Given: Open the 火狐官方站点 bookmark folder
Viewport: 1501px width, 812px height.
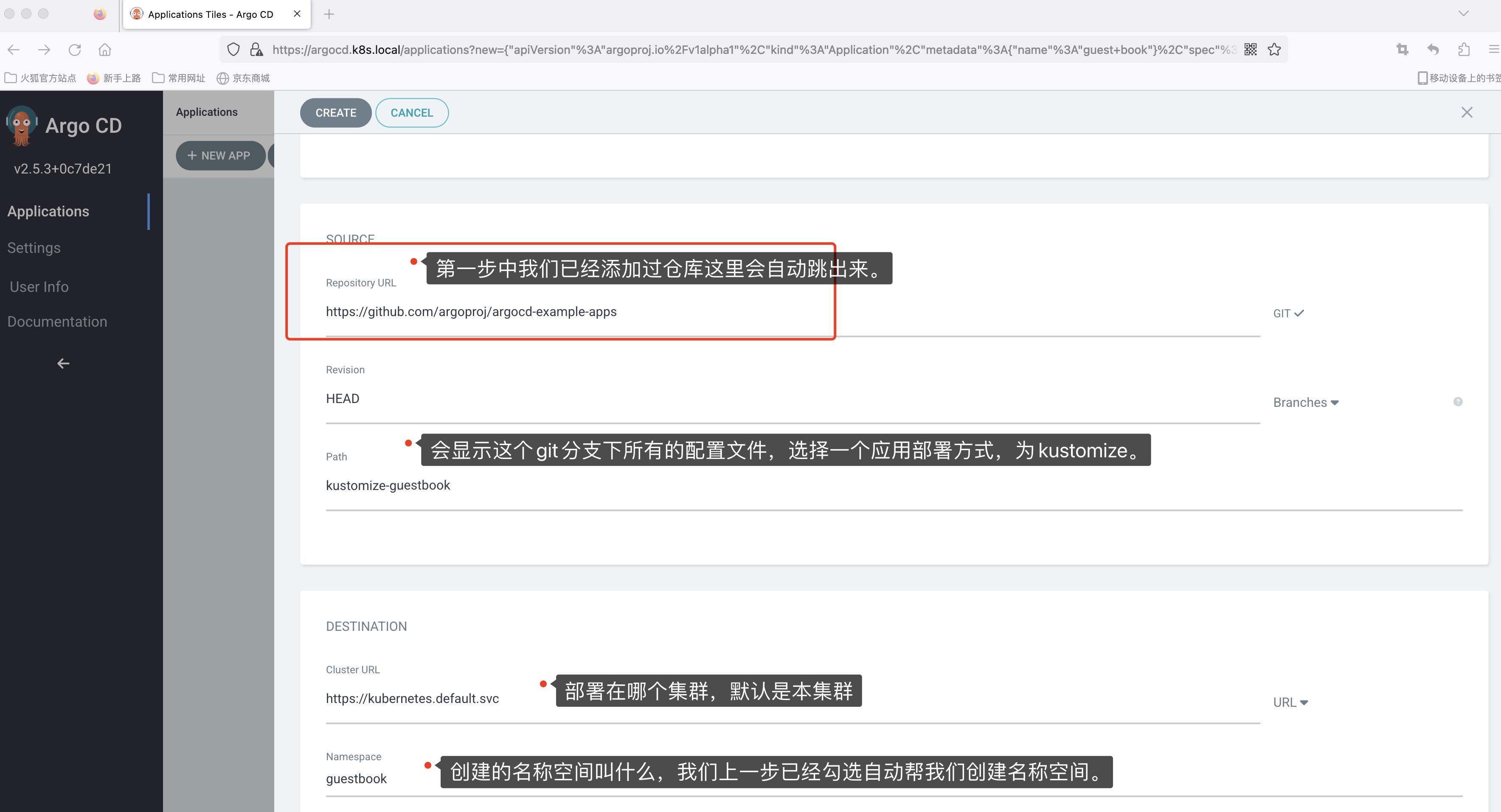Looking at the screenshot, I should 40,78.
